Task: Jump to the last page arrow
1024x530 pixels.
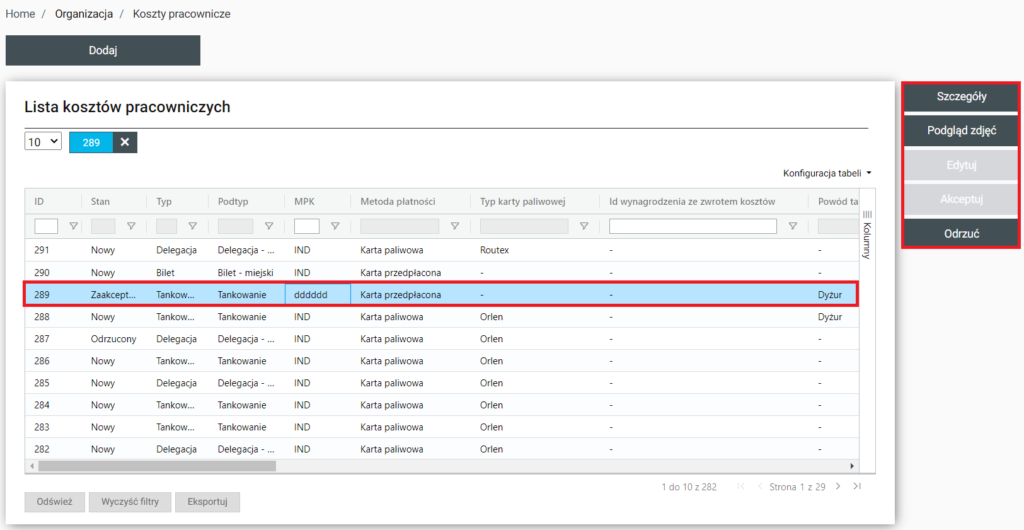Action: point(857,487)
